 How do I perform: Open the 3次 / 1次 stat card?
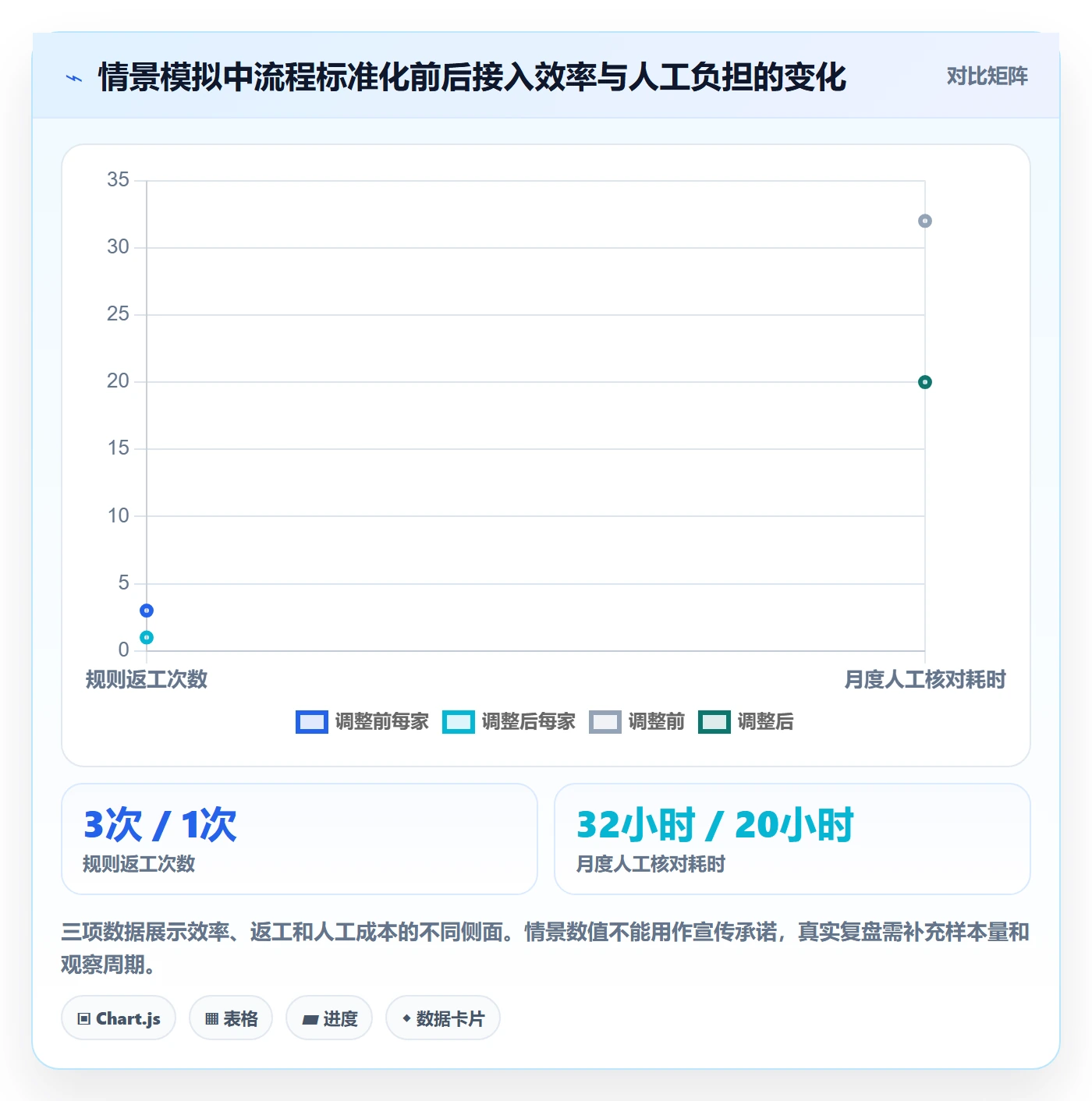coord(300,839)
